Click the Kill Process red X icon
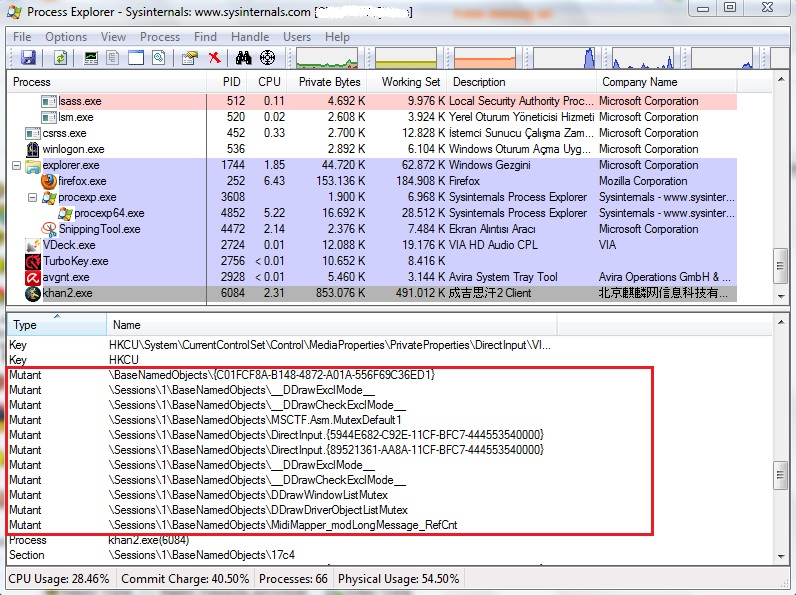 [x=214, y=58]
